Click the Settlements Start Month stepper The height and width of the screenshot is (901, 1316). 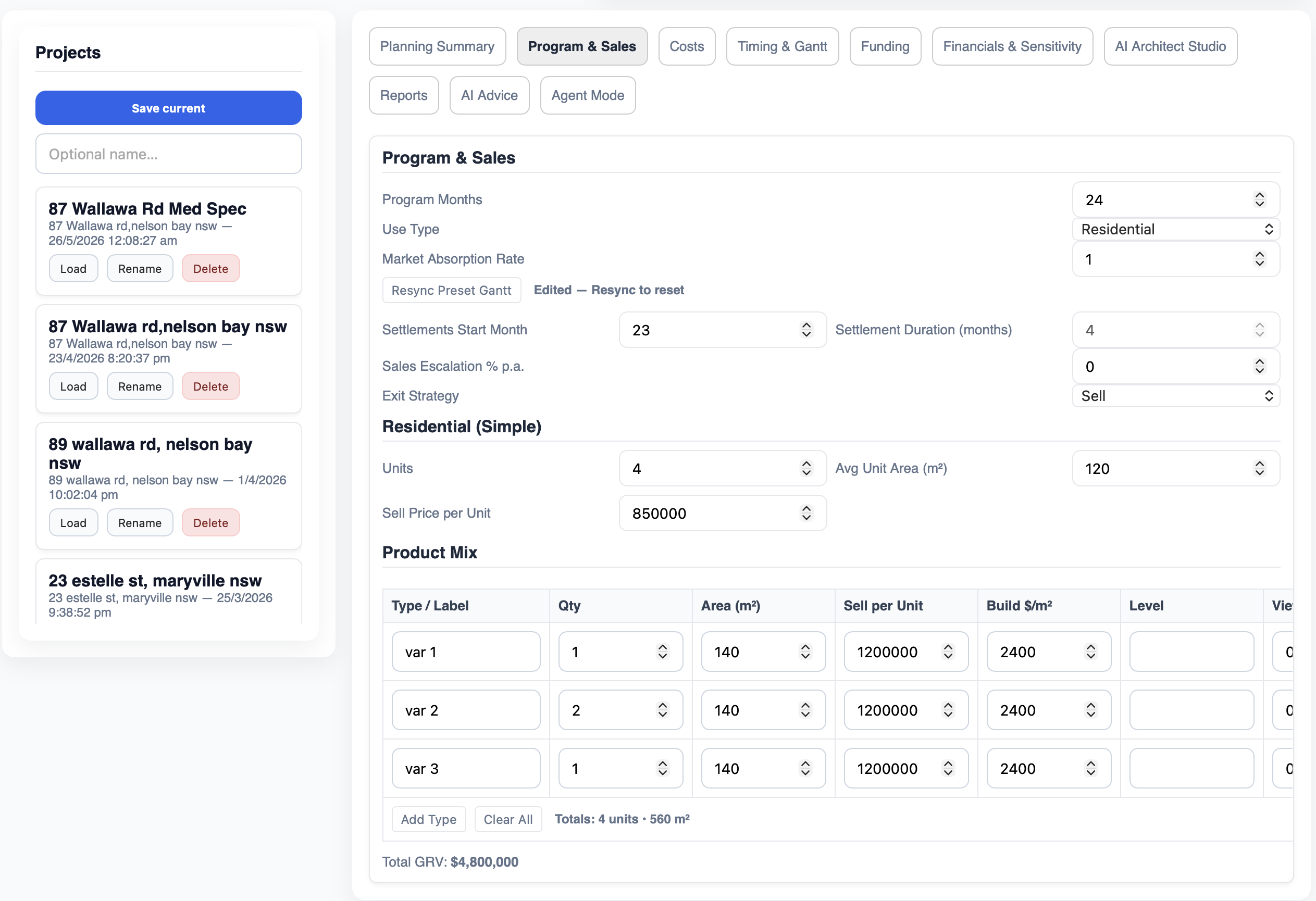tap(806, 329)
